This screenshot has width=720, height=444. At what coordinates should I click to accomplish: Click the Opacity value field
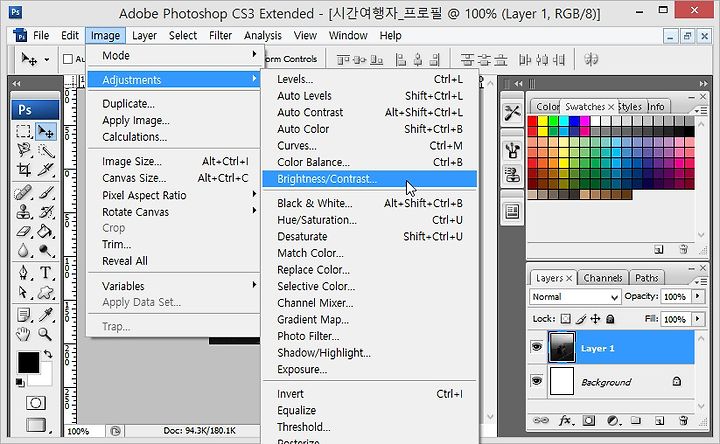(x=675, y=297)
